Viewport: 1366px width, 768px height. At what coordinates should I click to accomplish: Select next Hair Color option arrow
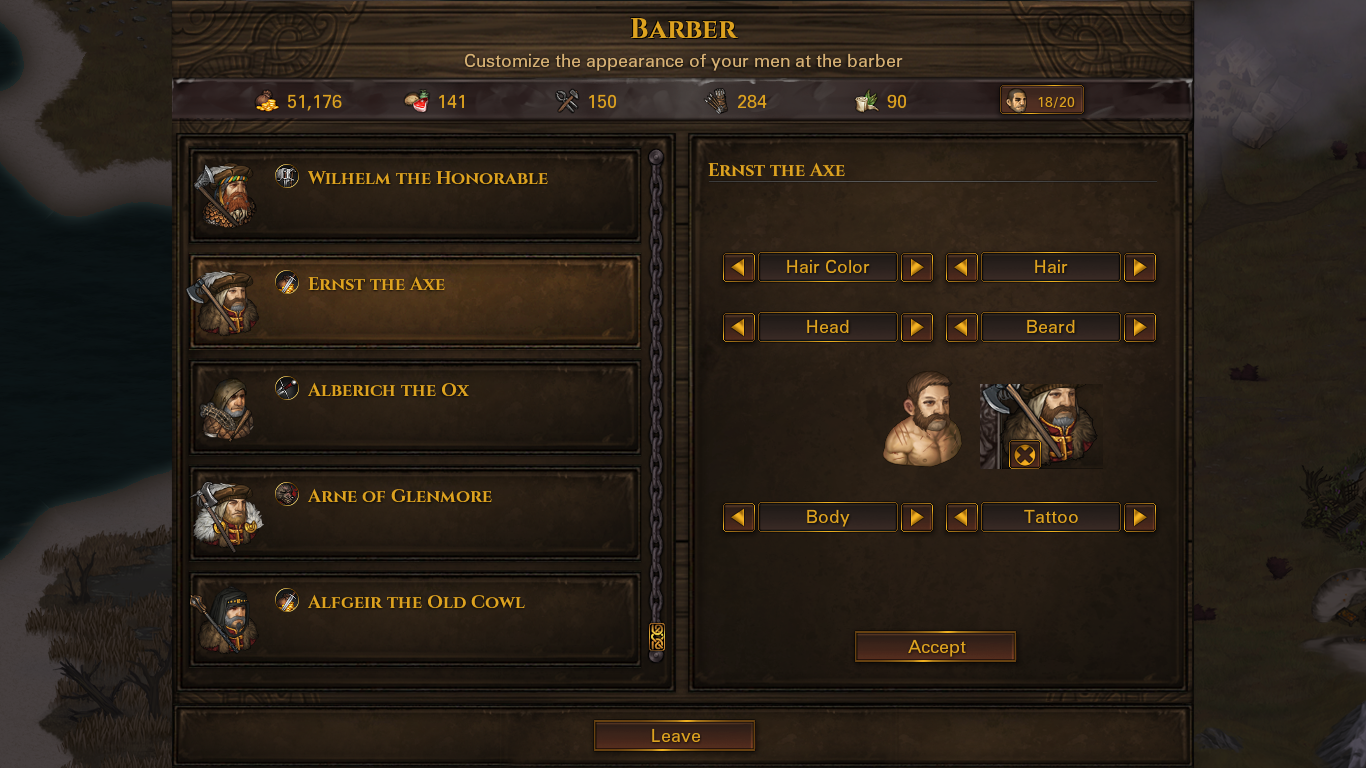tap(917, 267)
